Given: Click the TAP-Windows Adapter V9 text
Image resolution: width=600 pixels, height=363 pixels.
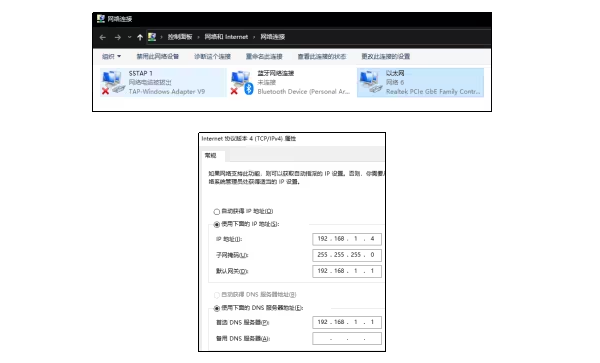Looking at the screenshot, I should pyautogui.click(x=167, y=91).
